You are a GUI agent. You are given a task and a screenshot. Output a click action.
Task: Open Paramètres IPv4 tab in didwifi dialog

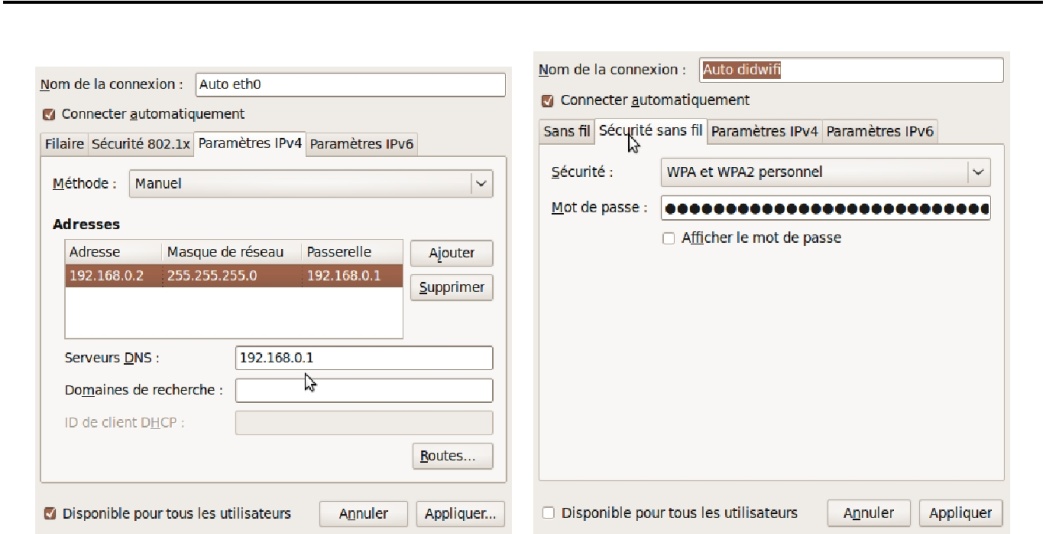coord(765,131)
